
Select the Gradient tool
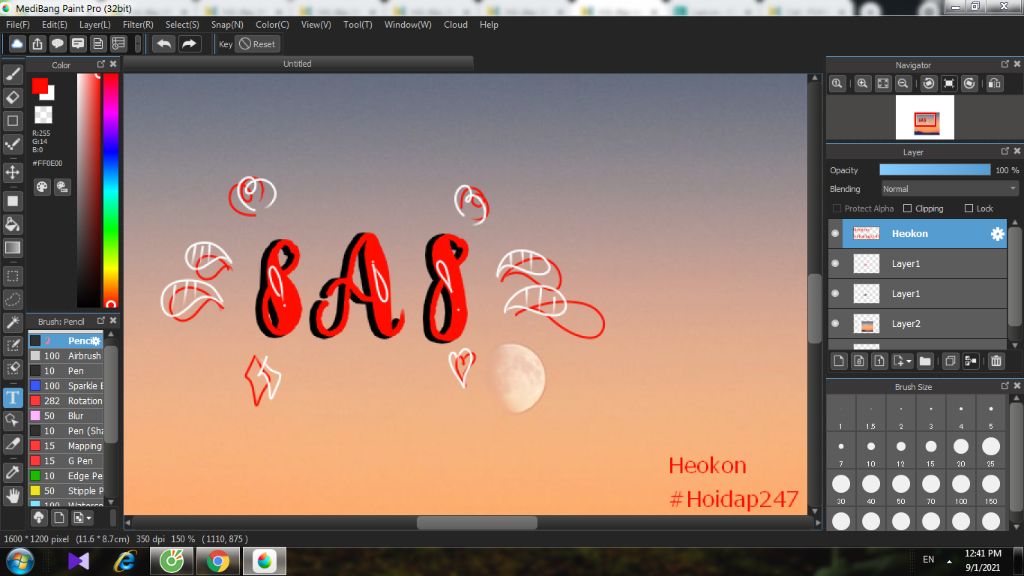click(x=12, y=248)
